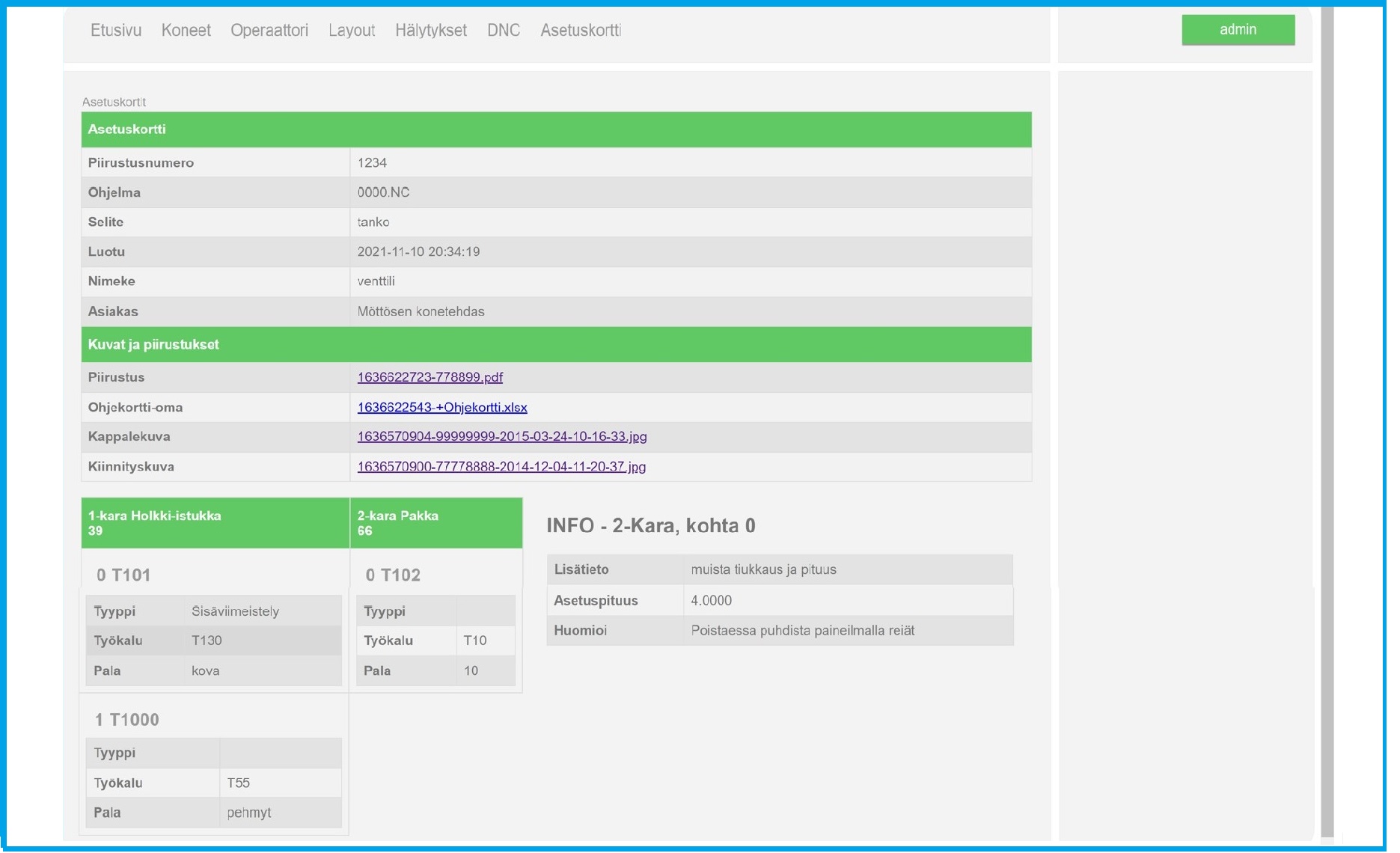Open the Ohjekortti.xlsx file link
Screen dimensions: 1400x853
(x=442, y=408)
